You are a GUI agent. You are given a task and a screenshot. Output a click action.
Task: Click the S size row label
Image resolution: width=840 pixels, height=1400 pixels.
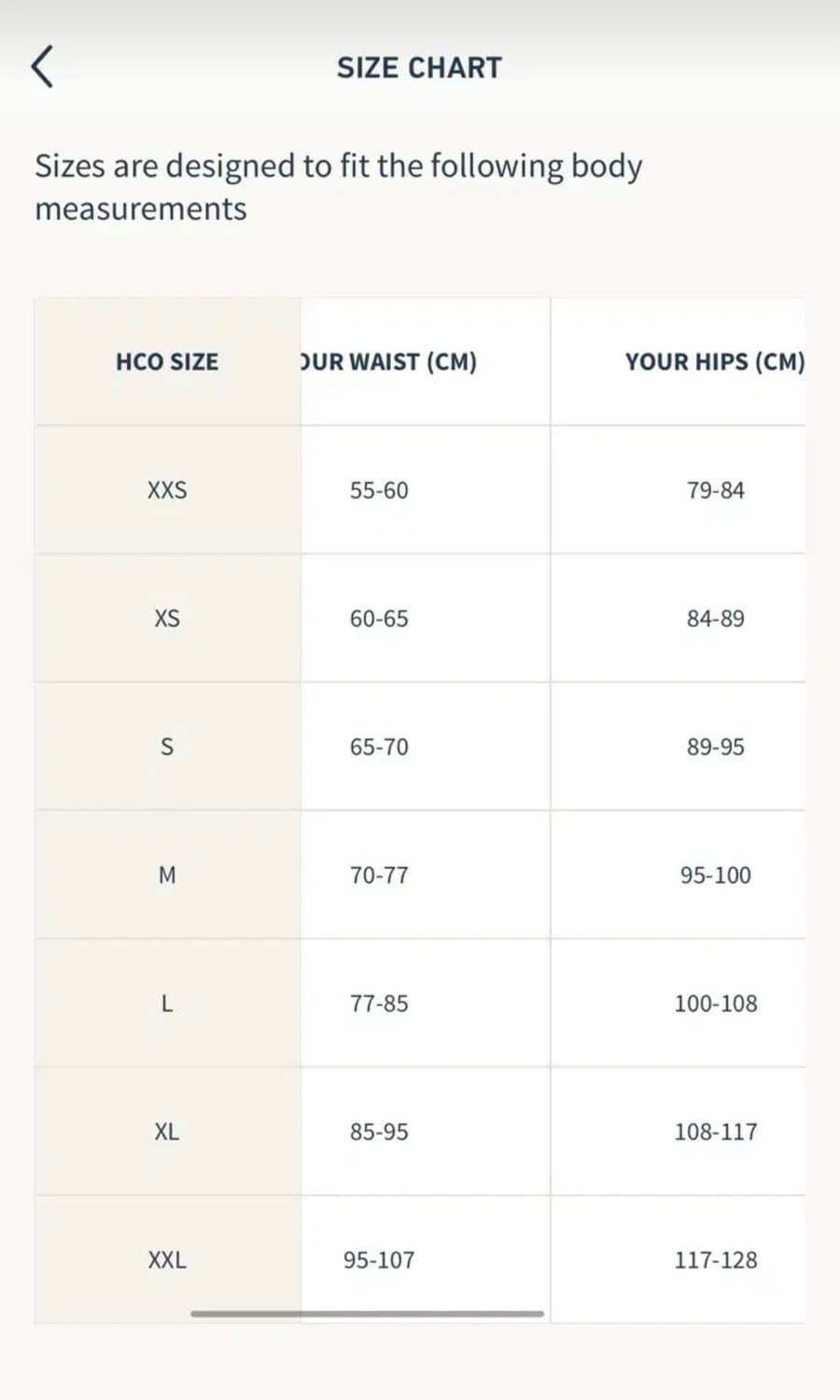click(x=167, y=747)
